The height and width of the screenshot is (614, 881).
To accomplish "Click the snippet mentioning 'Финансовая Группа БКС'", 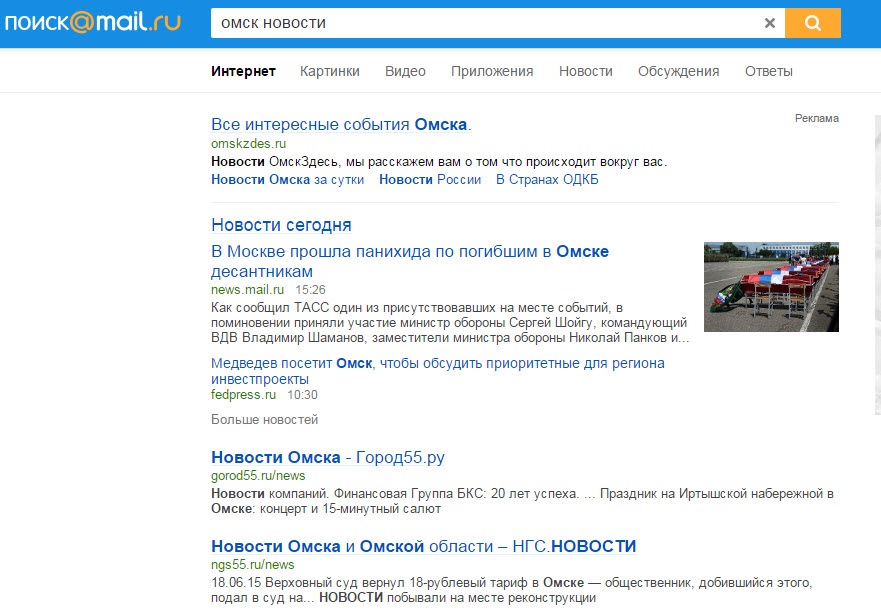I will pos(523,501).
